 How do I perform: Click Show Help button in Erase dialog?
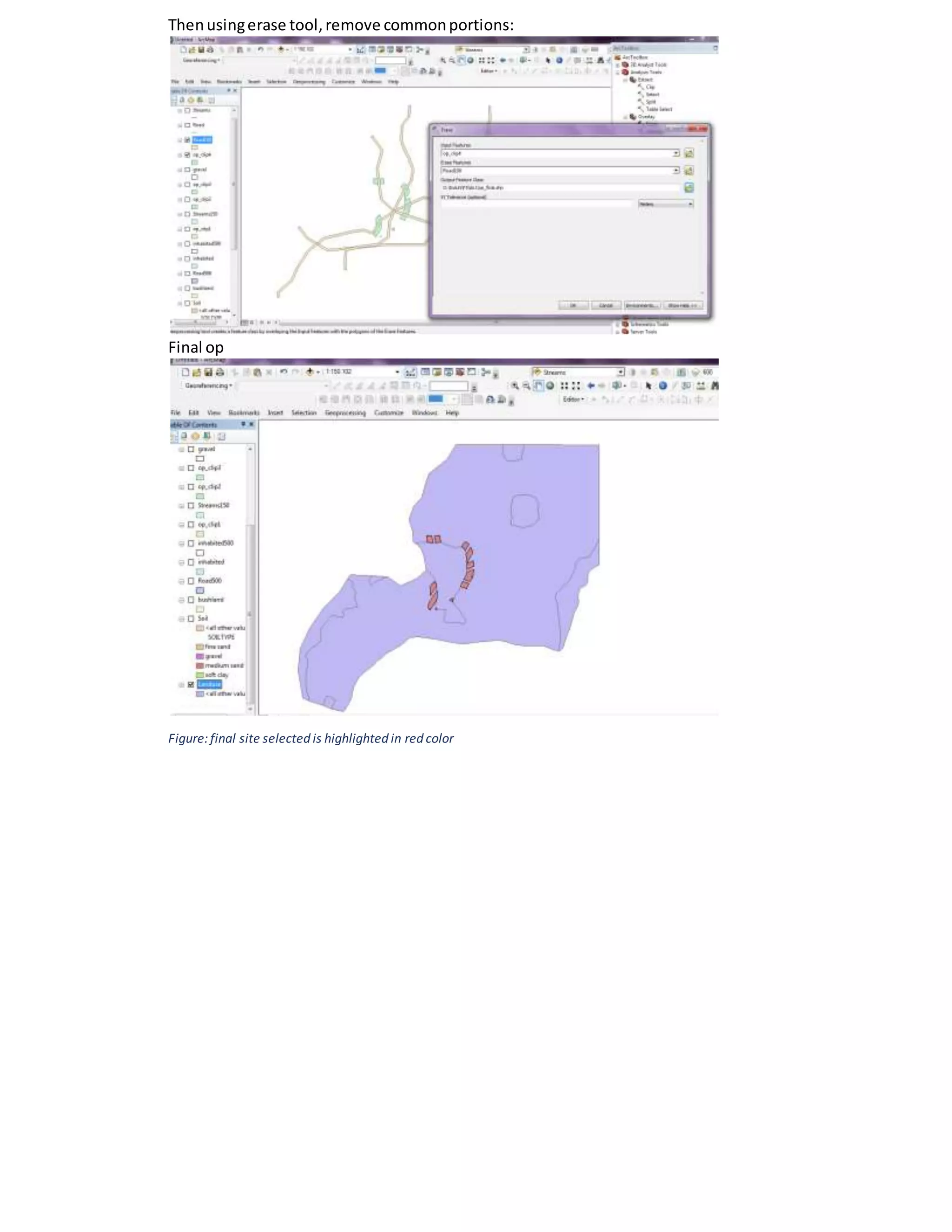click(683, 305)
